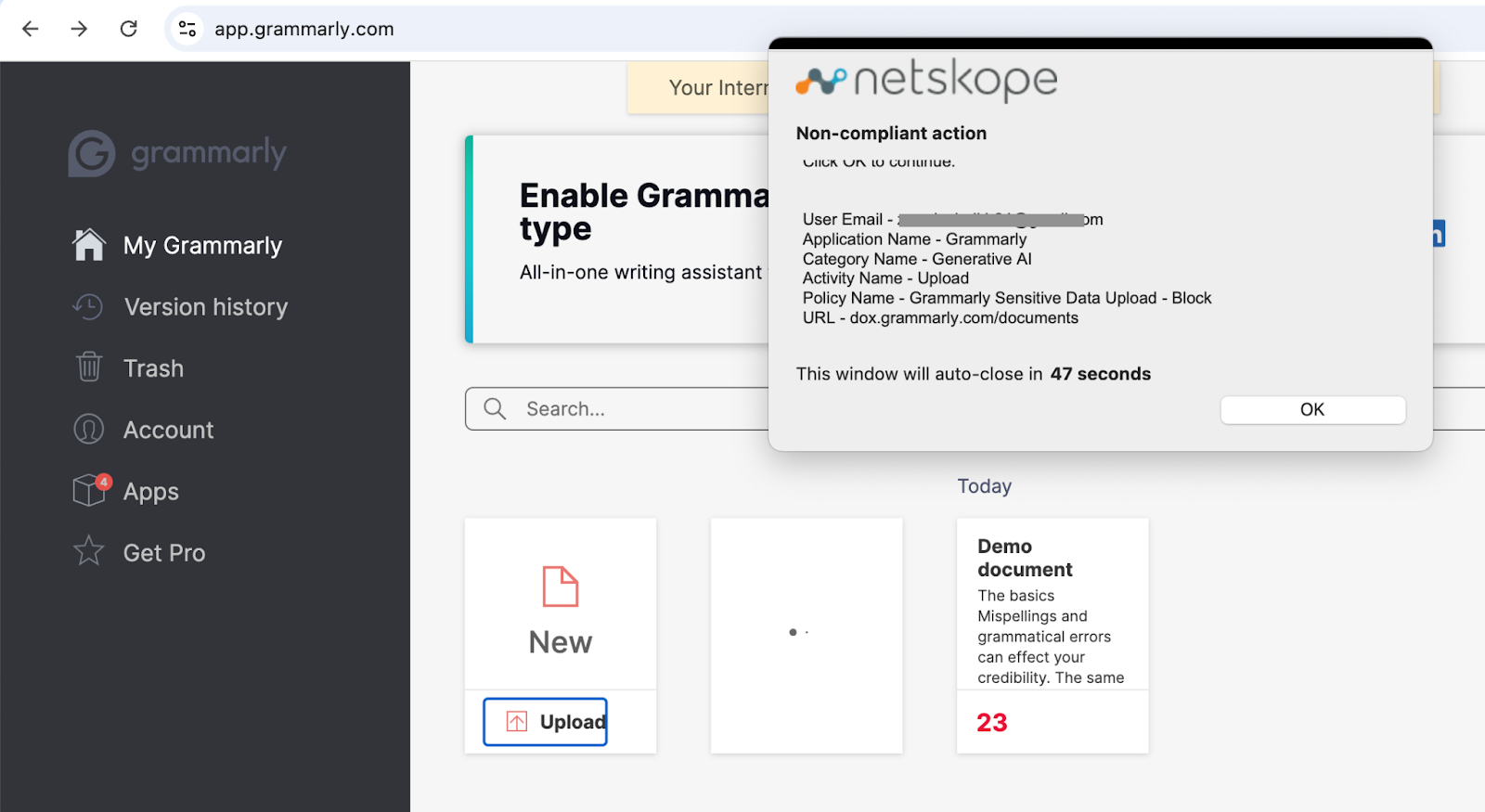Click the Category Name - Generative AI line
1485x812 pixels.
[917, 259]
